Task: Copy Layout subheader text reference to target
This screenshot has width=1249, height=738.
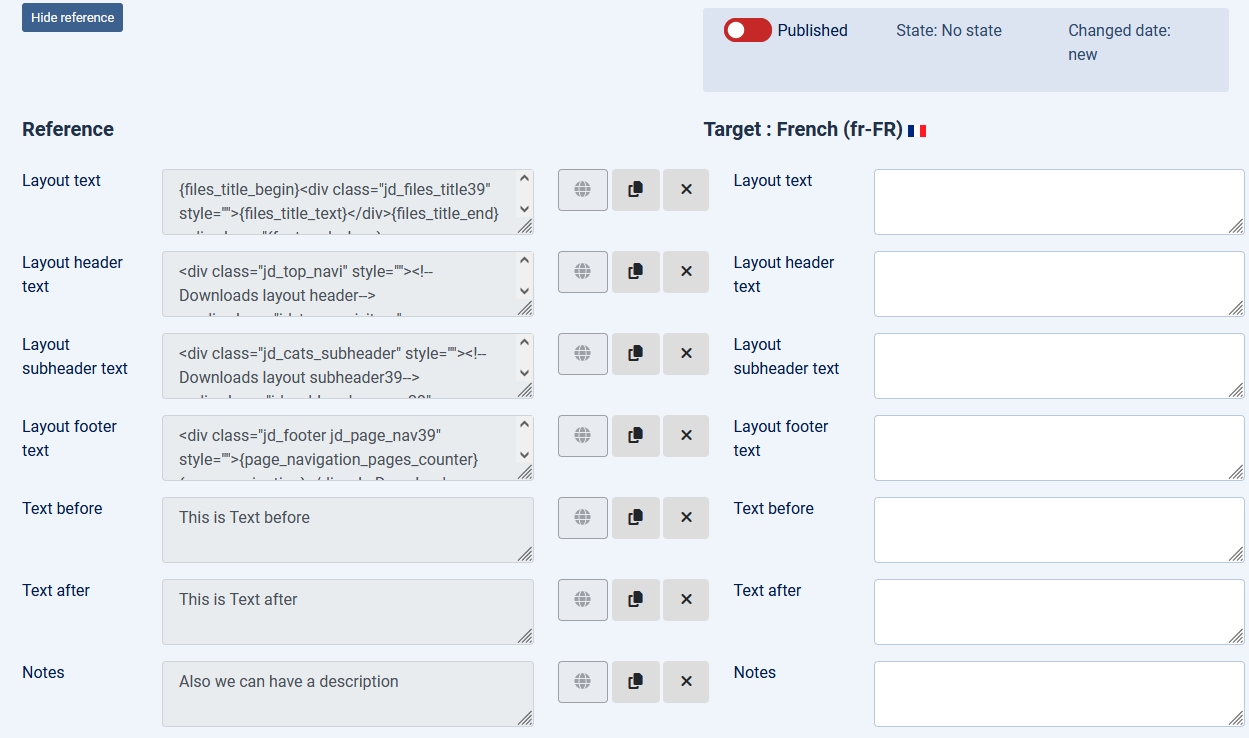Action: 635,354
